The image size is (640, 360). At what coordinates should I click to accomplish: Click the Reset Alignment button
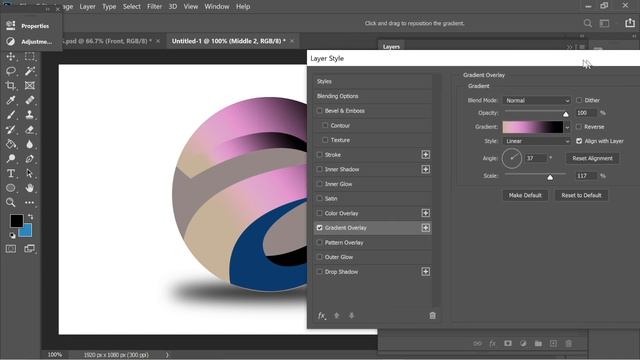point(592,158)
